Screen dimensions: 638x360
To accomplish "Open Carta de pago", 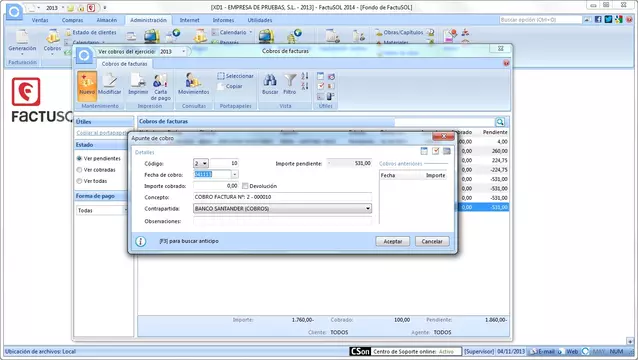I will 160,87.
